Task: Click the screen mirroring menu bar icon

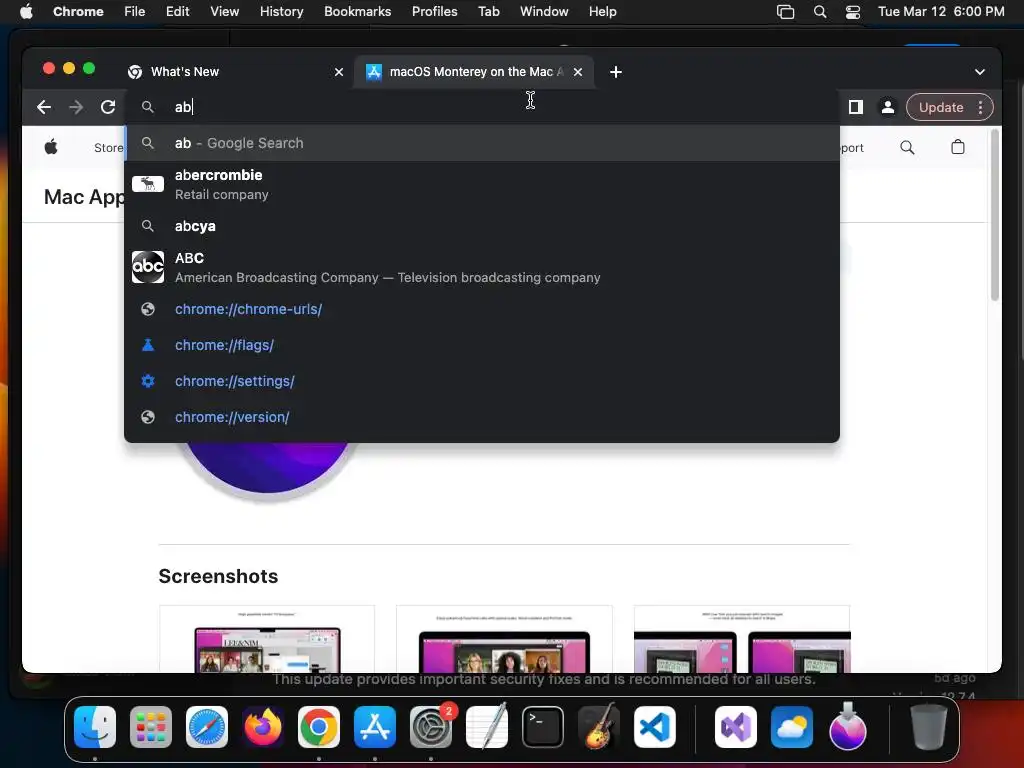Action: 786,12
